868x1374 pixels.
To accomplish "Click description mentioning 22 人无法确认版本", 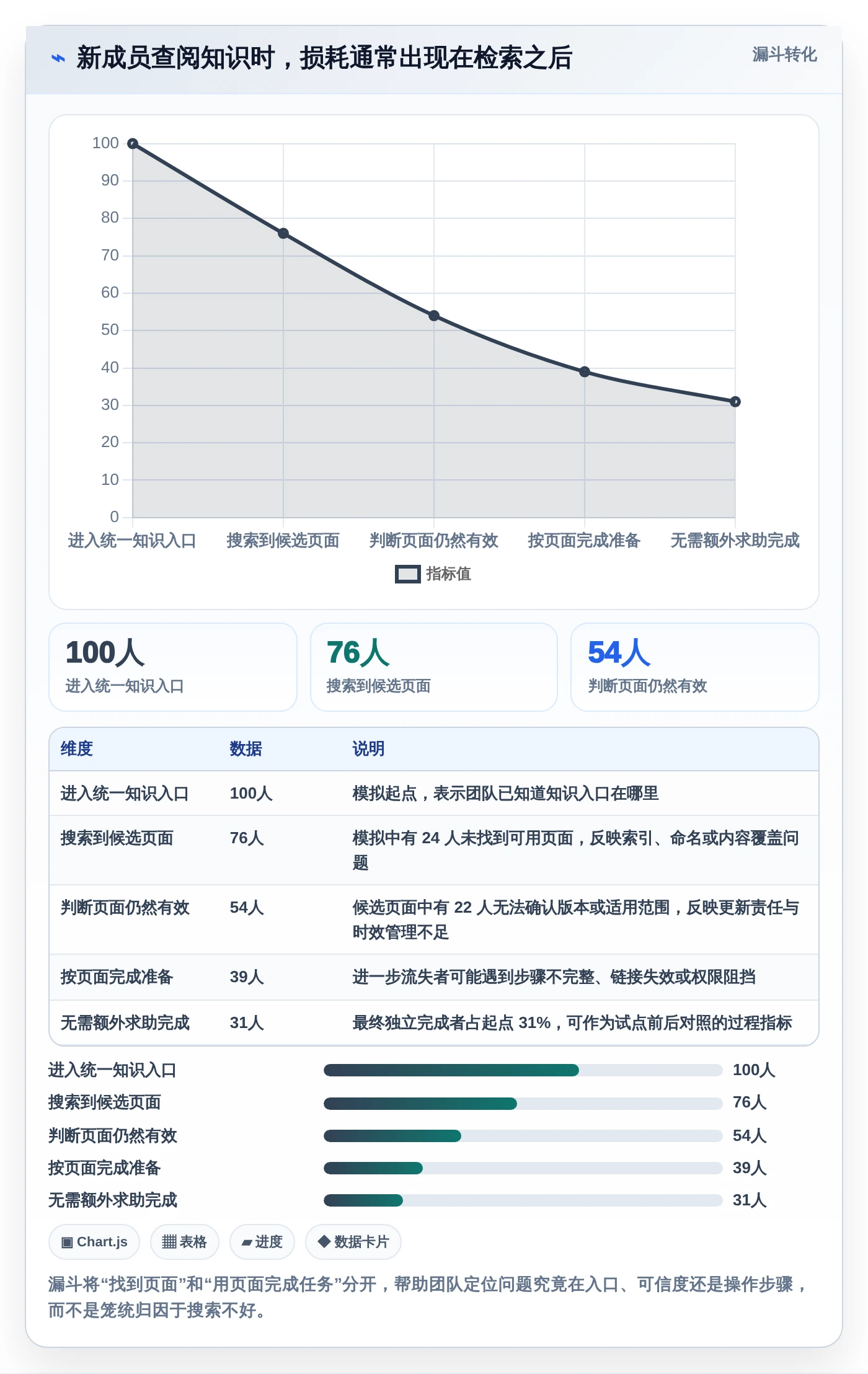I will click(x=575, y=920).
